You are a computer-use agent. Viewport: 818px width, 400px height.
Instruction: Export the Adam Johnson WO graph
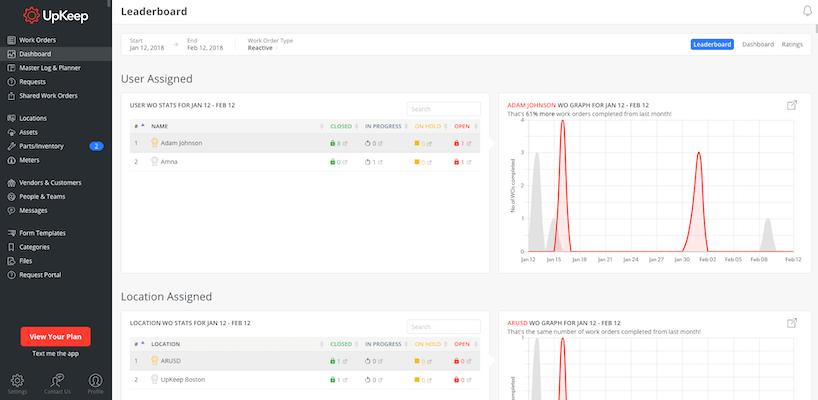[x=792, y=105]
